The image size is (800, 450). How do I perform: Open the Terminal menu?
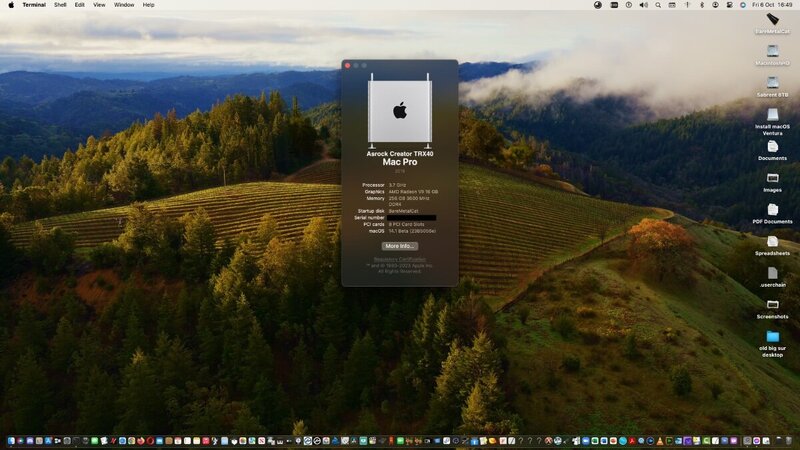point(34,5)
